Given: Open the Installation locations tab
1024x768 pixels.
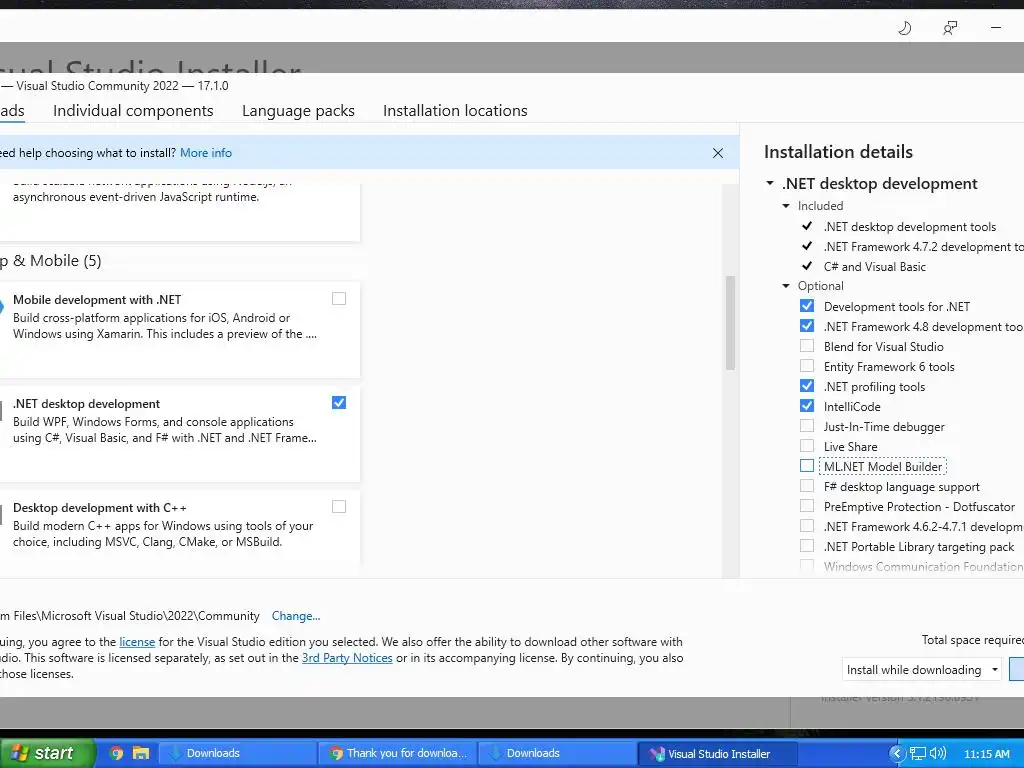Looking at the screenshot, I should (455, 111).
